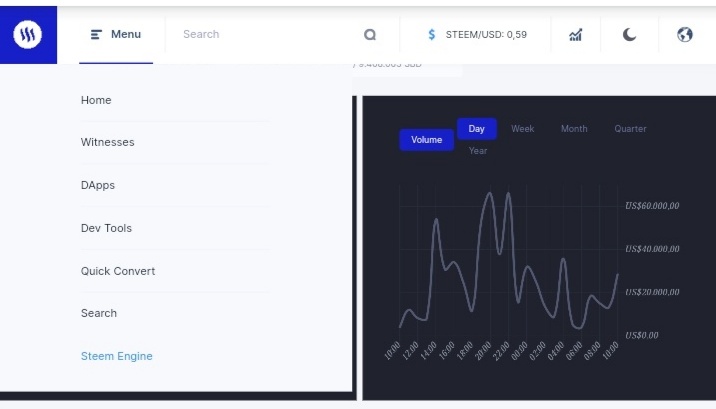Toggle dark mode moon icon
Screen dimensions: 716x409
click(x=629, y=34)
